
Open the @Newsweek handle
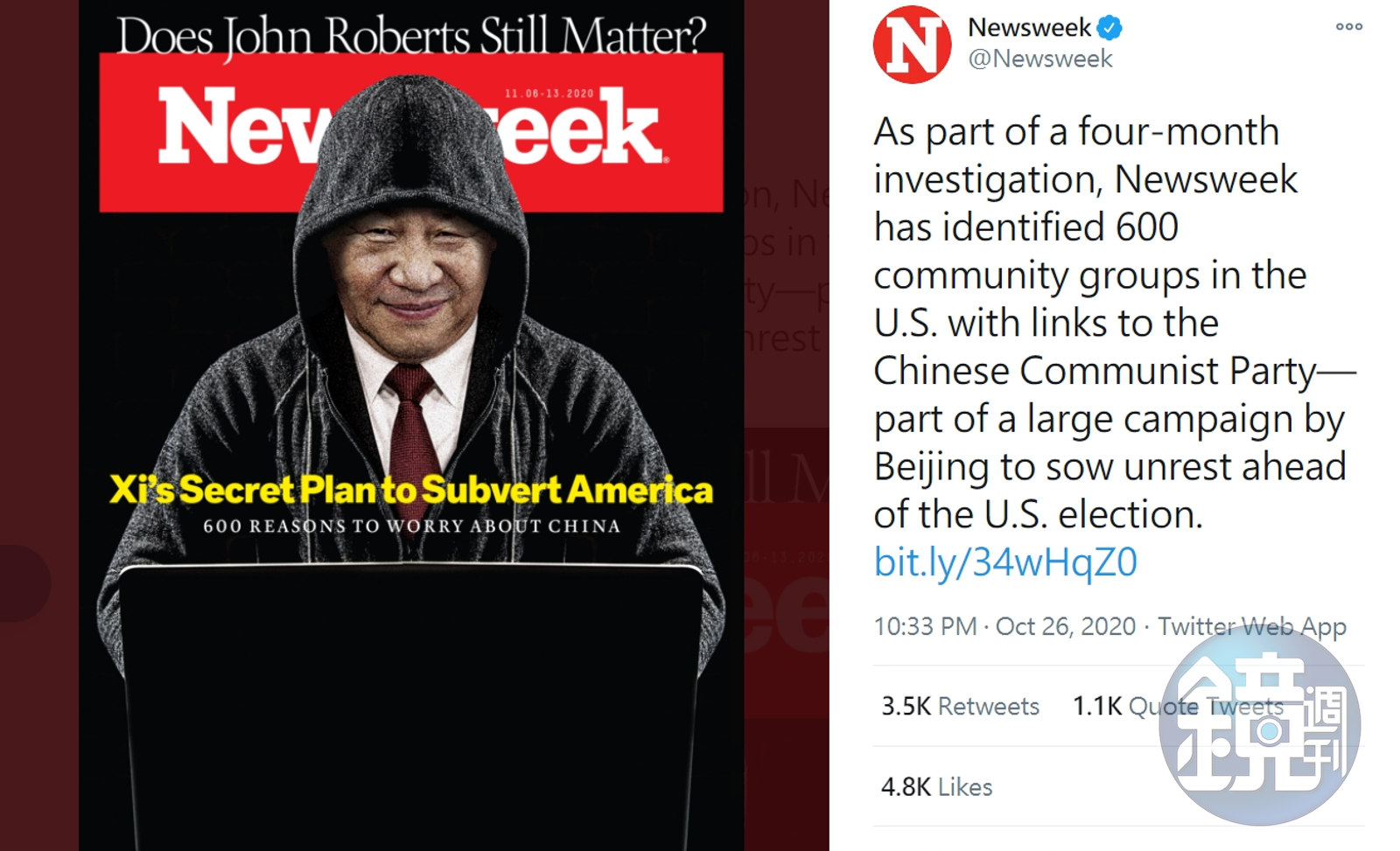1040,59
